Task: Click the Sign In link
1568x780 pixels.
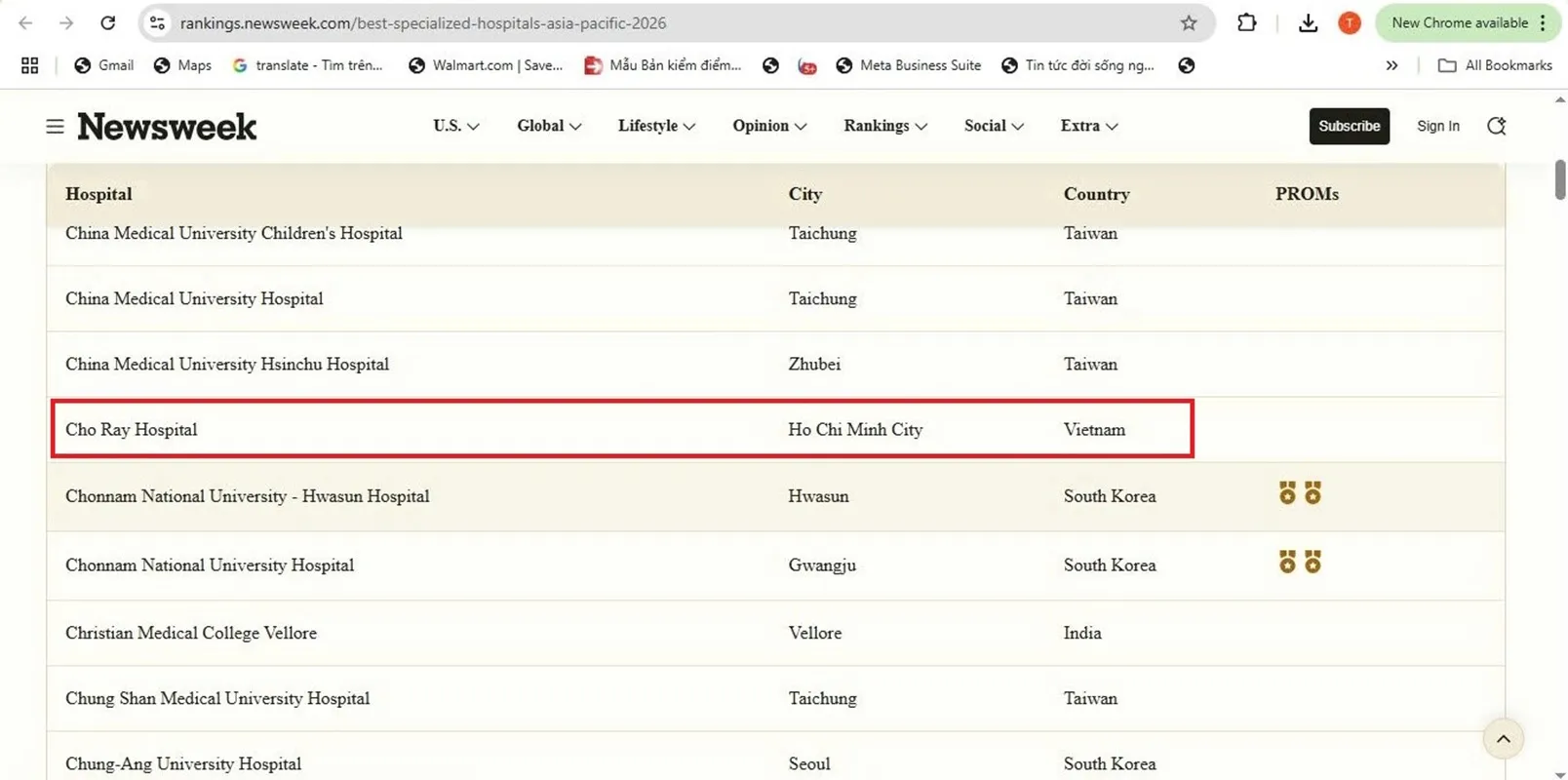Action: pyautogui.click(x=1437, y=126)
